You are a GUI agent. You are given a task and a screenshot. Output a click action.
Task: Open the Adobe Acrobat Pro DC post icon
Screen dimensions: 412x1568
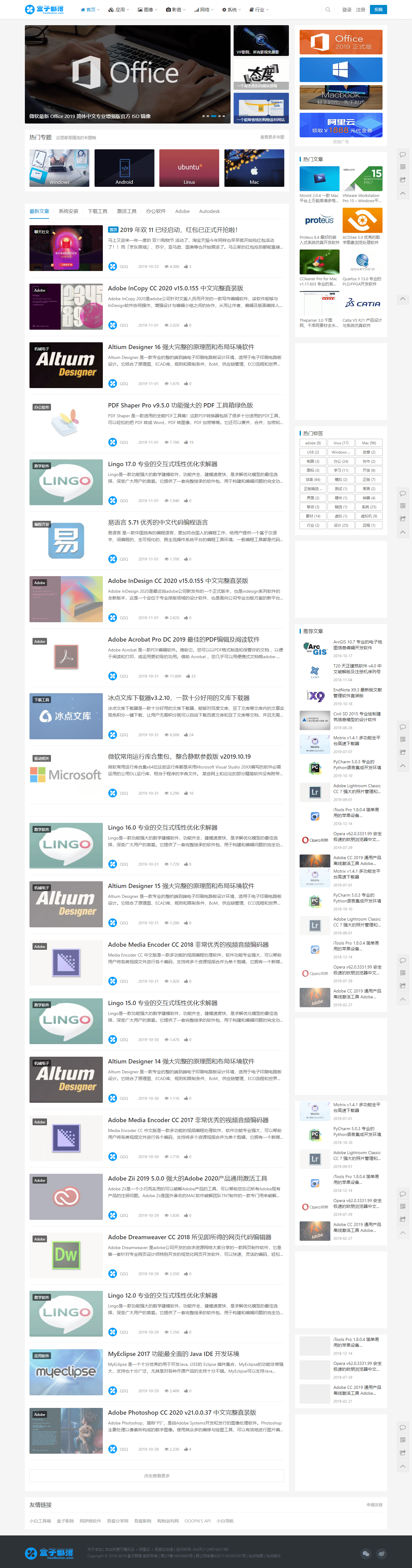[66, 657]
